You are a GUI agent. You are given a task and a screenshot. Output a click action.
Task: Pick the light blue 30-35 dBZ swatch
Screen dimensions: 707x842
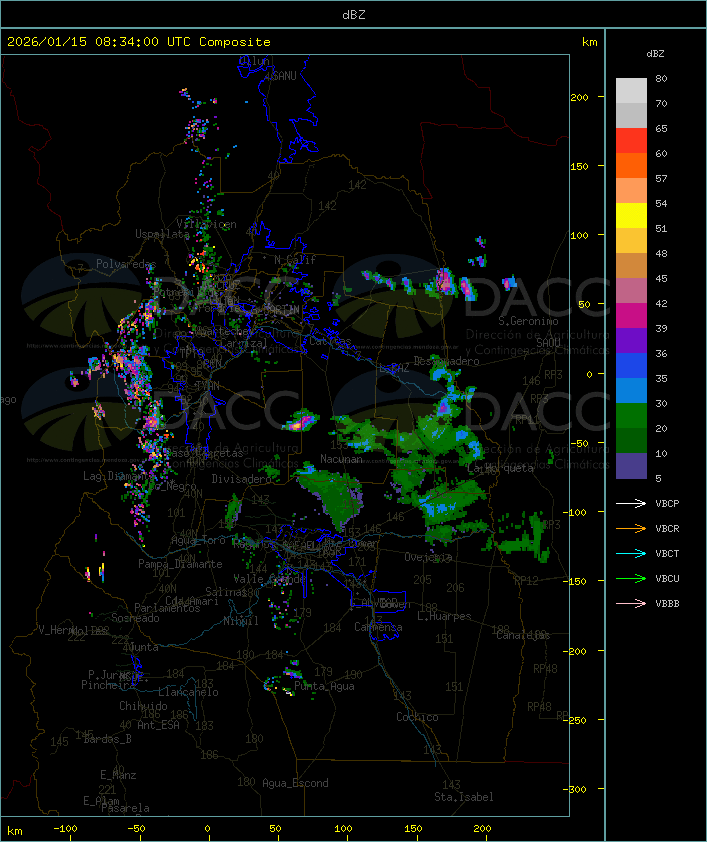point(631,390)
